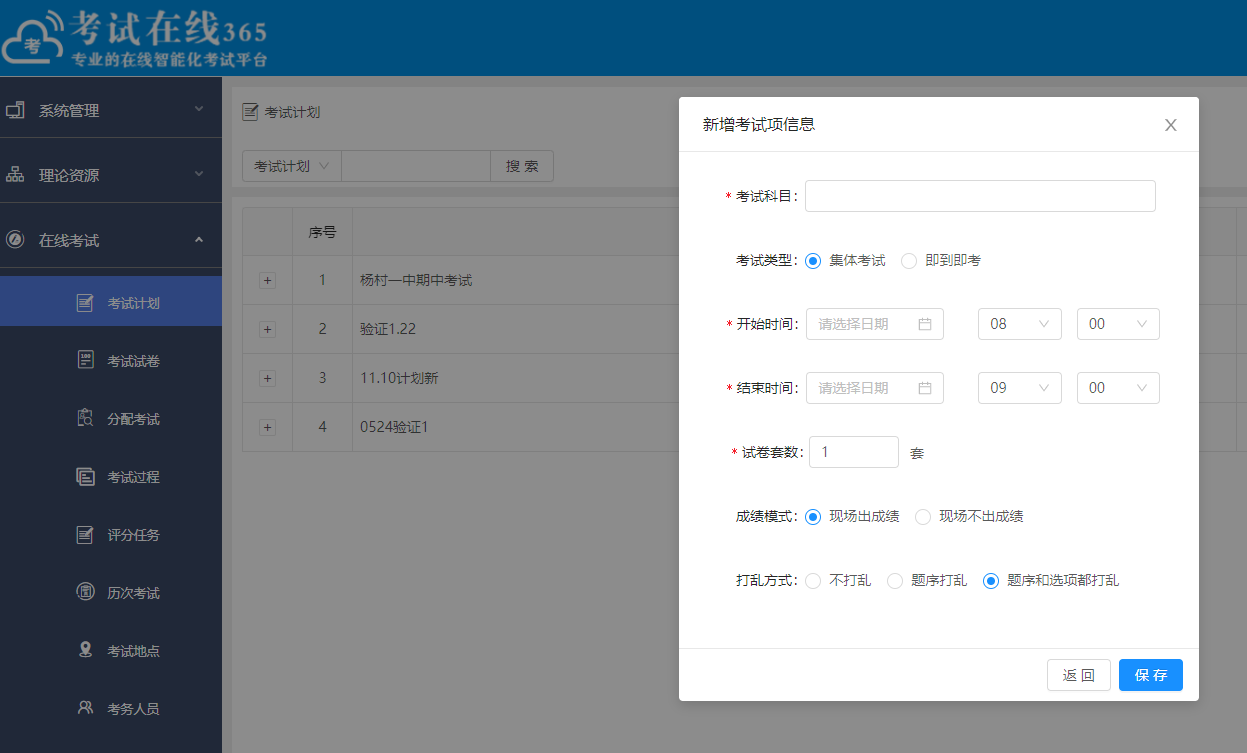Click the 考试试卷 paper icon

(x=86, y=361)
